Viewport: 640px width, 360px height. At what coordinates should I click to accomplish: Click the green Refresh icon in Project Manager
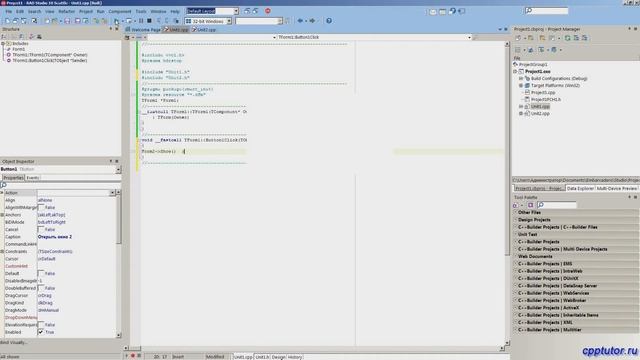567,38
